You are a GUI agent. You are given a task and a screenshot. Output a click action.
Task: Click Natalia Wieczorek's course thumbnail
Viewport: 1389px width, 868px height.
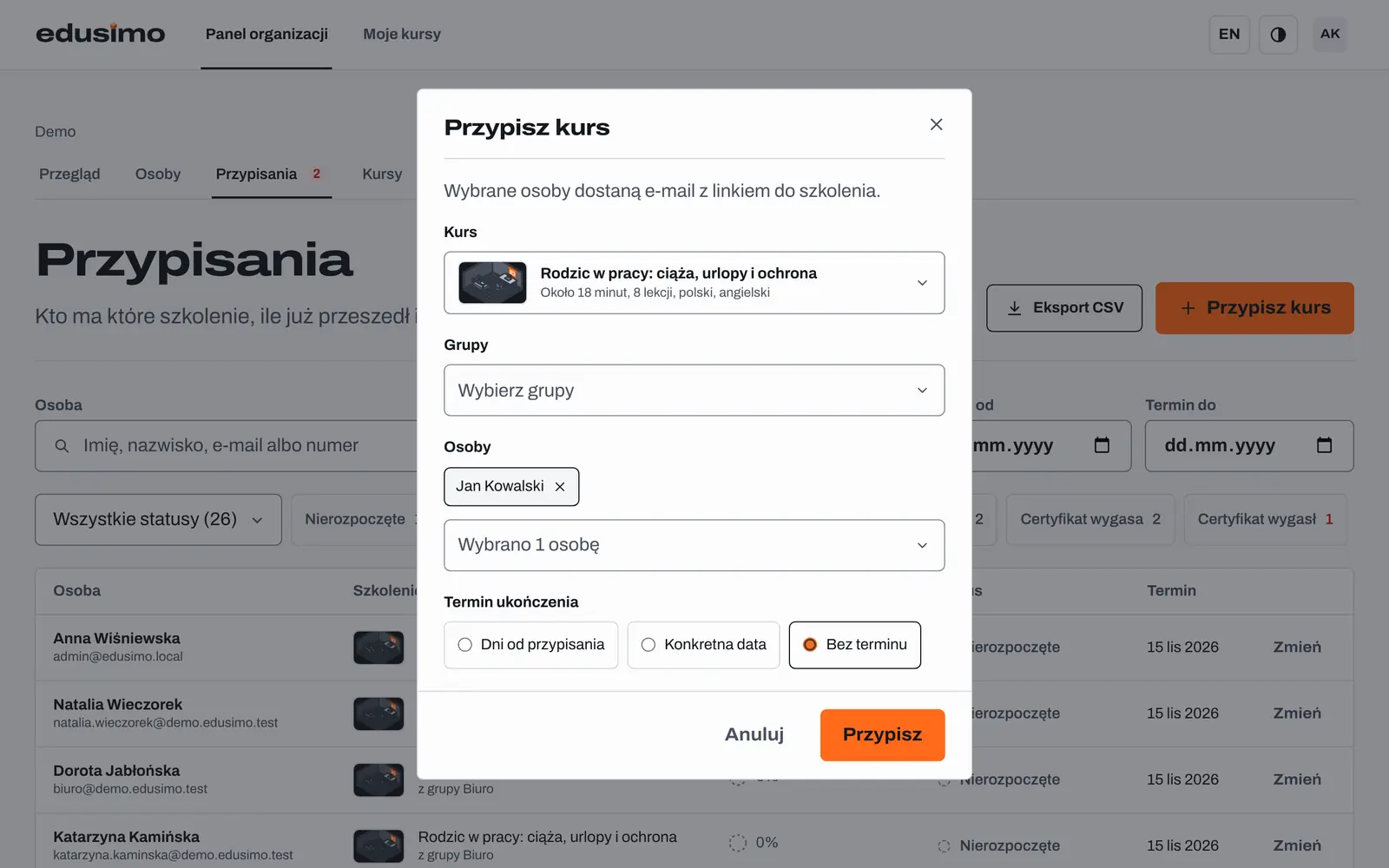(379, 713)
